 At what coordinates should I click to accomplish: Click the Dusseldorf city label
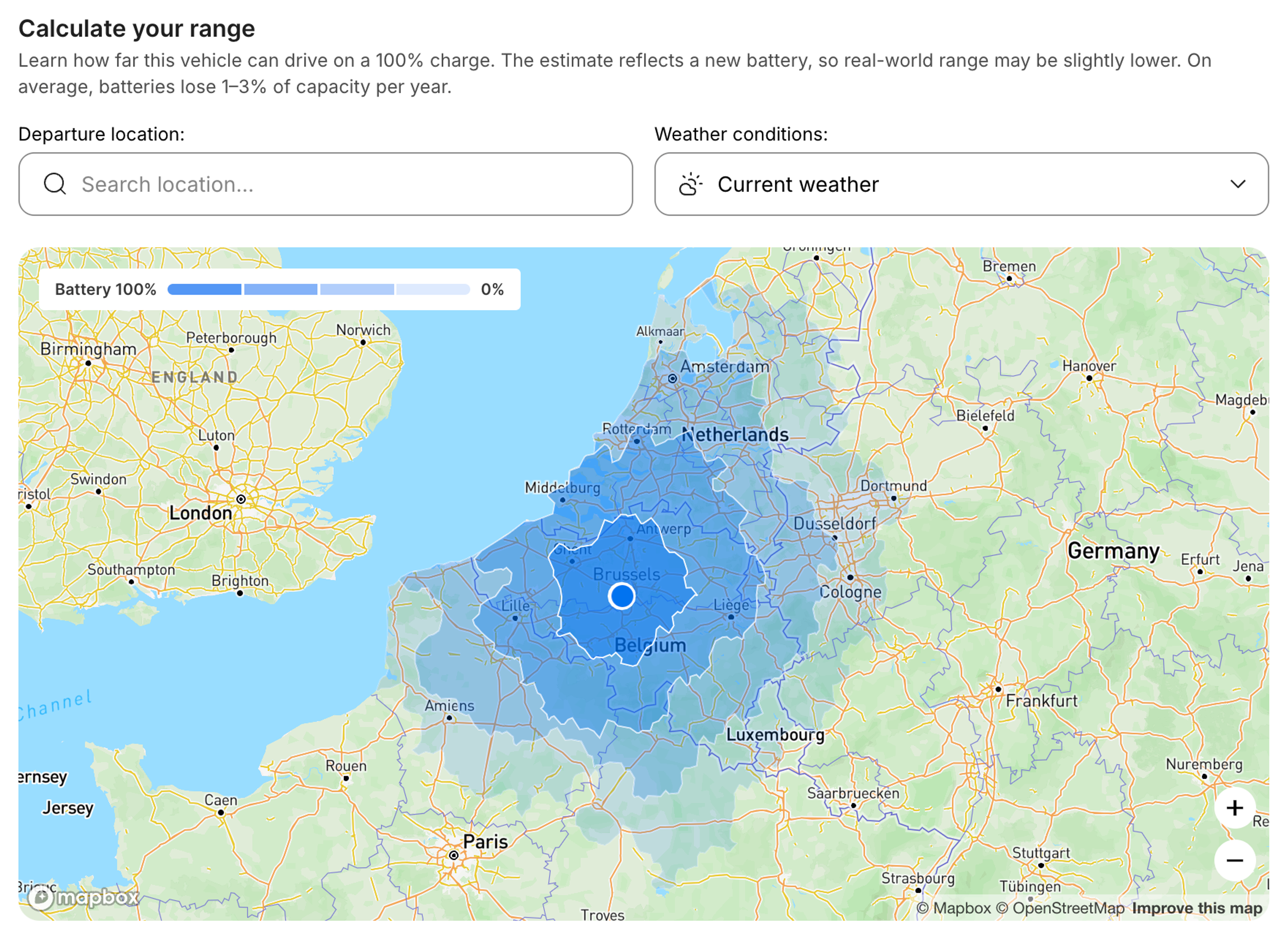click(x=835, y=524)
